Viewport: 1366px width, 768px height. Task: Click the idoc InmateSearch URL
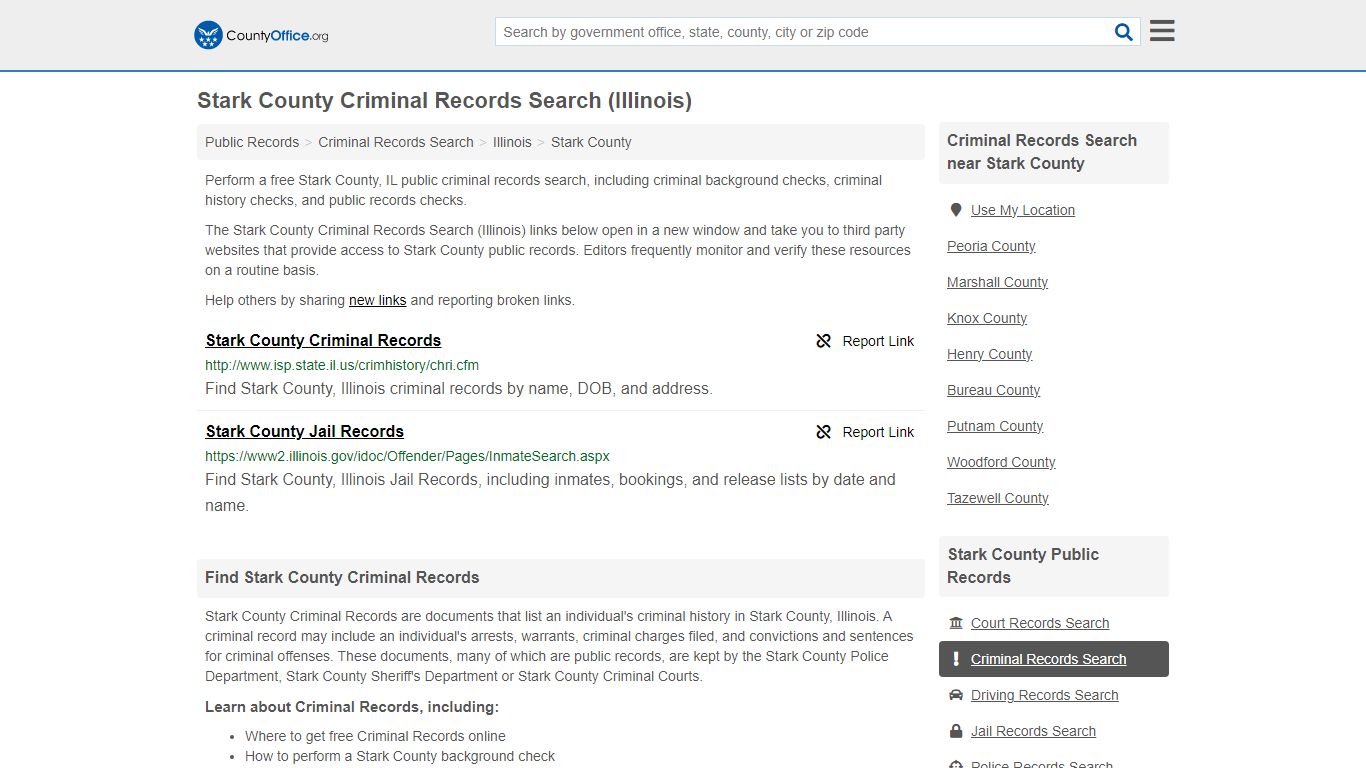[407, 456]
